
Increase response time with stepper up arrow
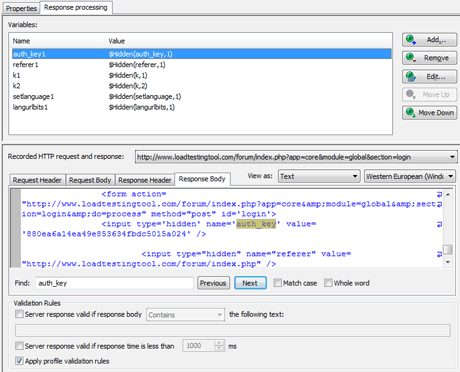[x=219, y=343]
